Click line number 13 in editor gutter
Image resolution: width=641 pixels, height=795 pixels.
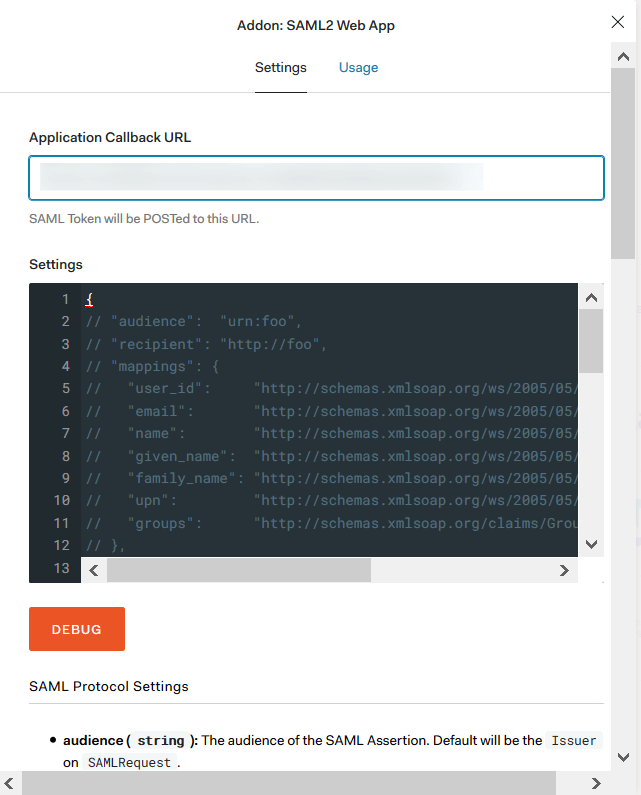(64, 568)
